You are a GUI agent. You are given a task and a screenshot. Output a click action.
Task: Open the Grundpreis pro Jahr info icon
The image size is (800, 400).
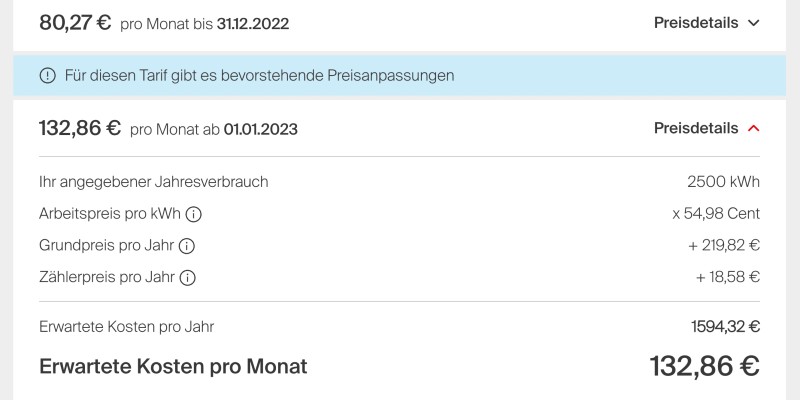point(187,246)
